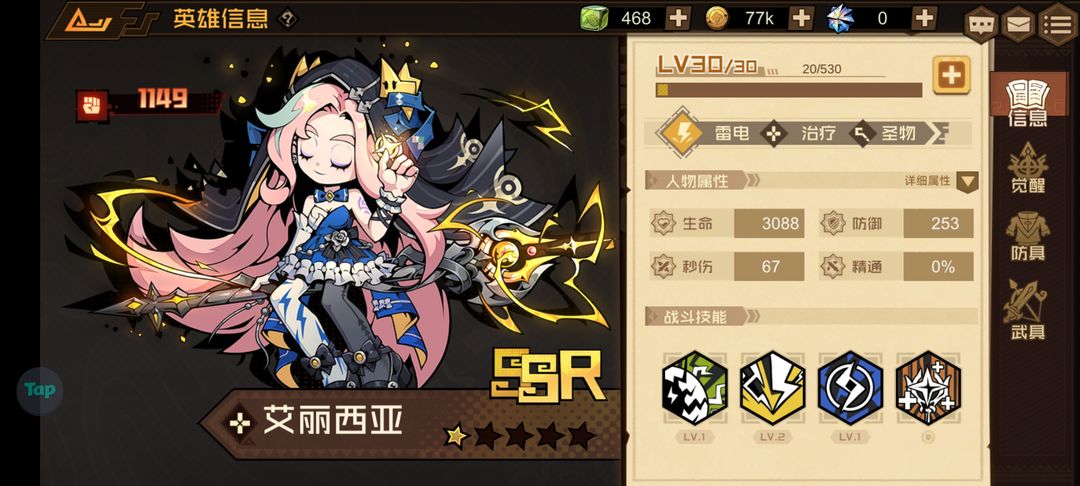
Task: Switch to the 防具 tab
Action: 1028,237
